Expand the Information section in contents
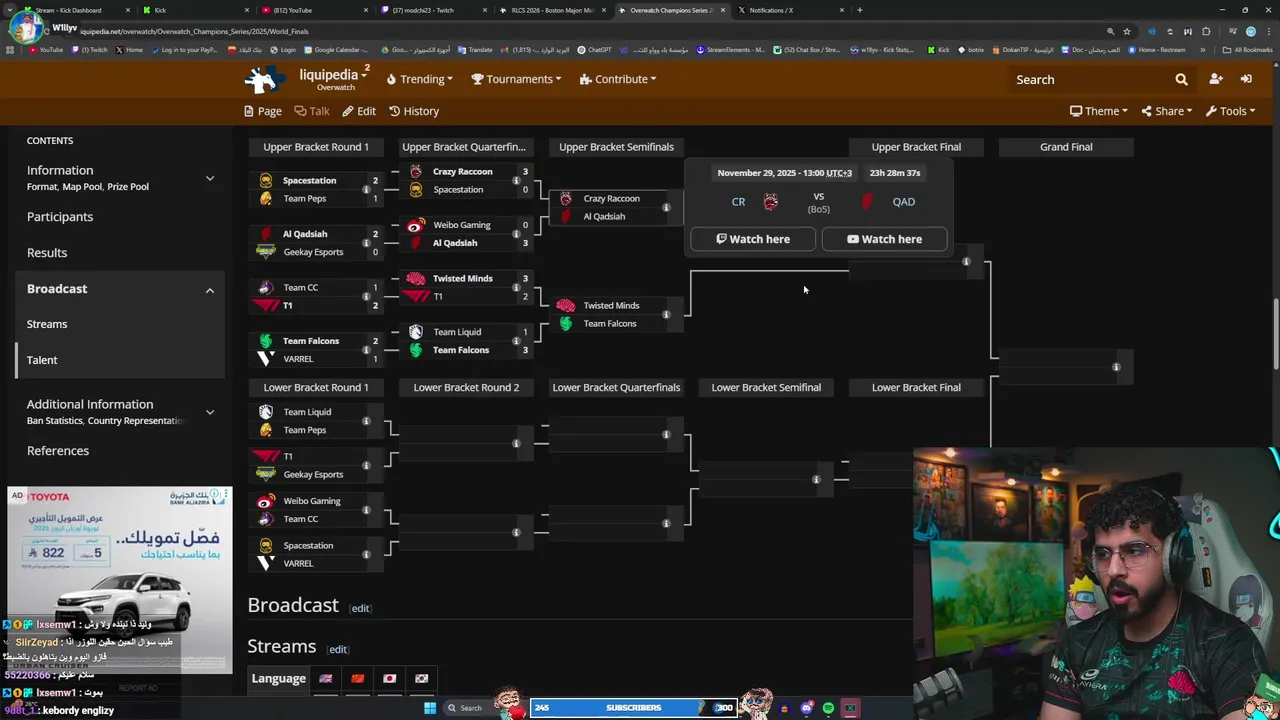 [209, 178]
